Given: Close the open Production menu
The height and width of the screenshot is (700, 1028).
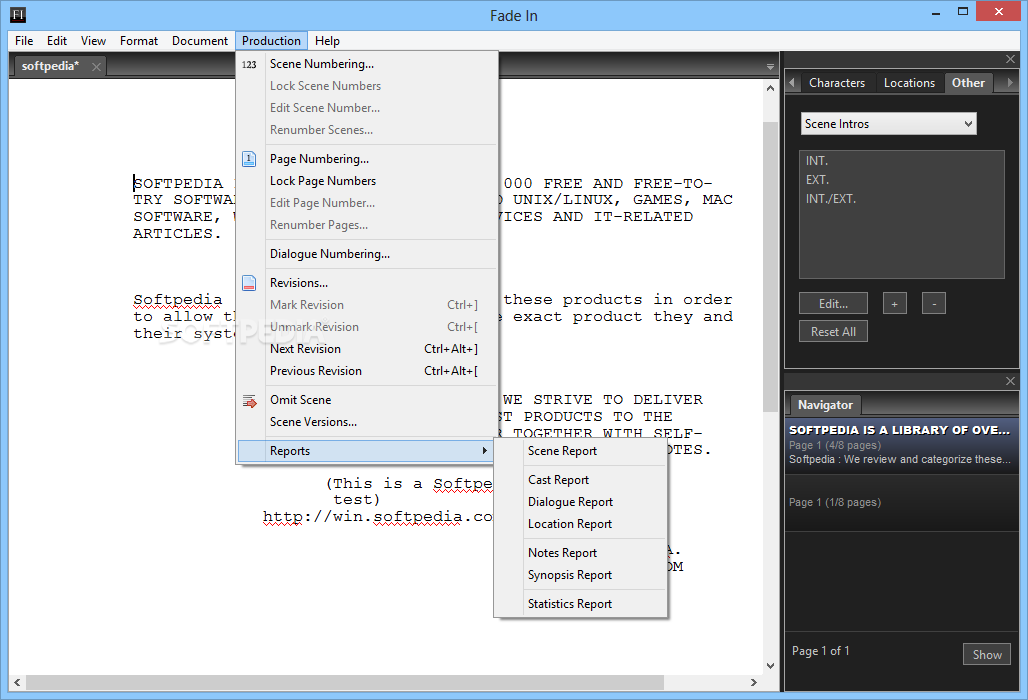Looking at the screenshot, I should pyautogui.click(x=271, y=41).
